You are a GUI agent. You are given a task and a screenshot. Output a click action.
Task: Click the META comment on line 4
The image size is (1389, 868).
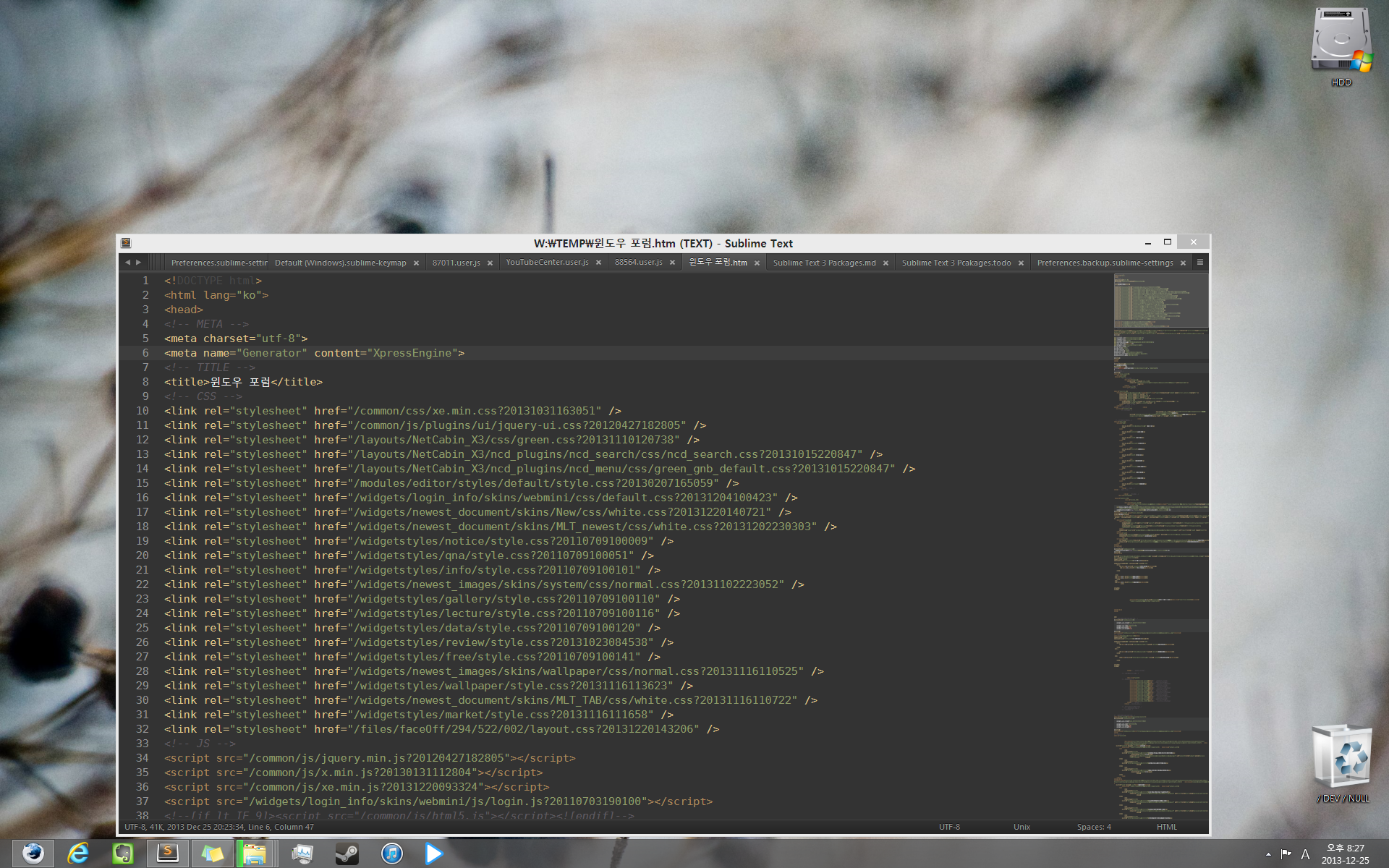tap(206, 324)
